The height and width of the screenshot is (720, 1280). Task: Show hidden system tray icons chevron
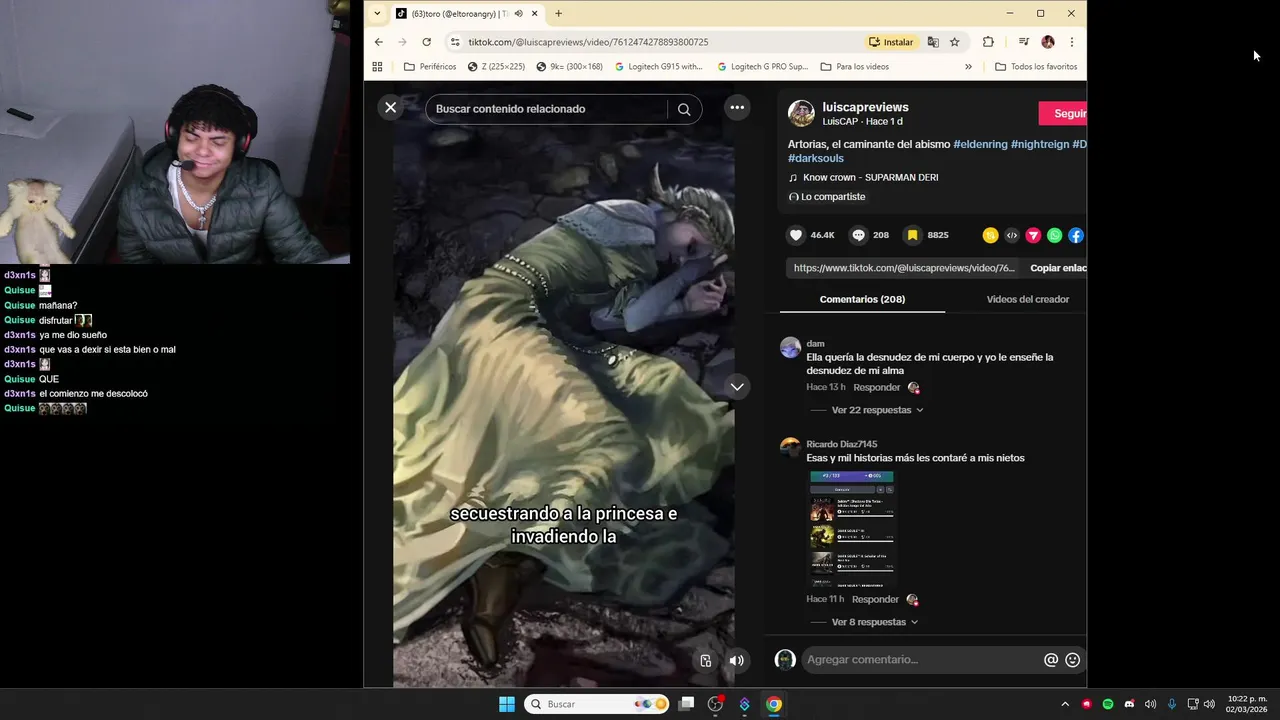(1065, 704)
